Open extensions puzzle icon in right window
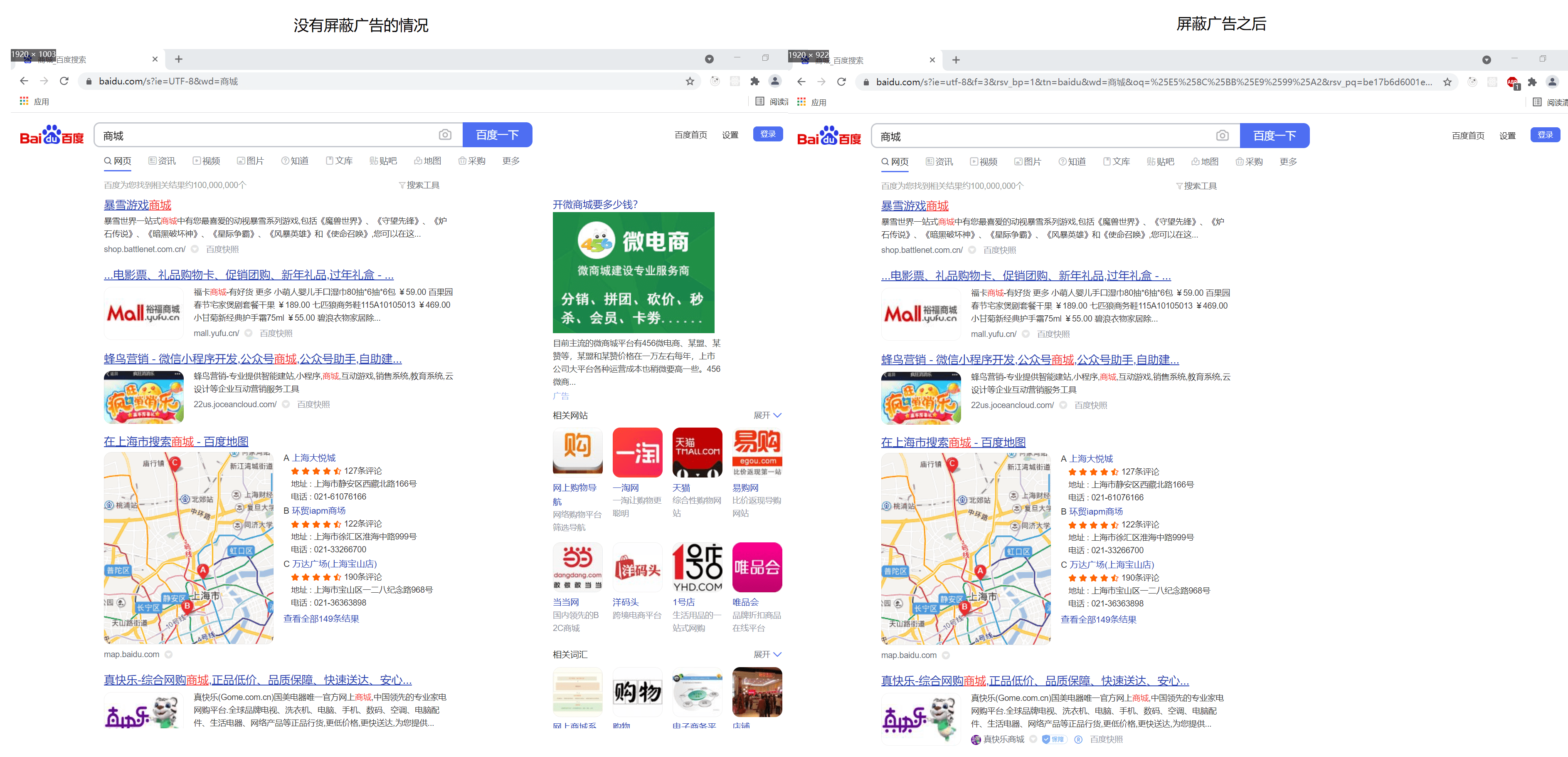Viewport: 1568px width, 757px height. click(x=1532, y=82)
